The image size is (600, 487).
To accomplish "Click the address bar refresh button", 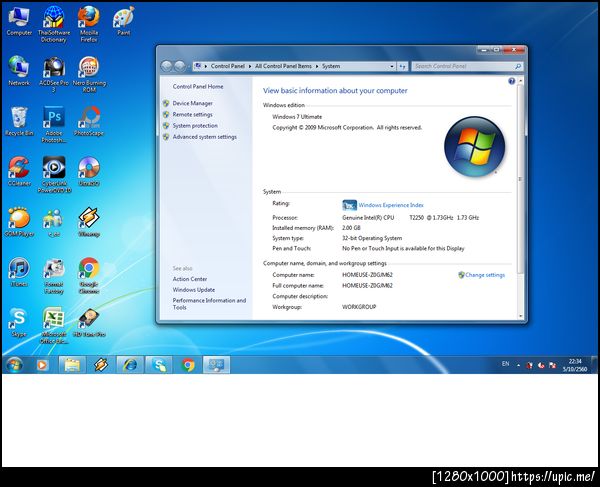I will (x=402, y=66).
